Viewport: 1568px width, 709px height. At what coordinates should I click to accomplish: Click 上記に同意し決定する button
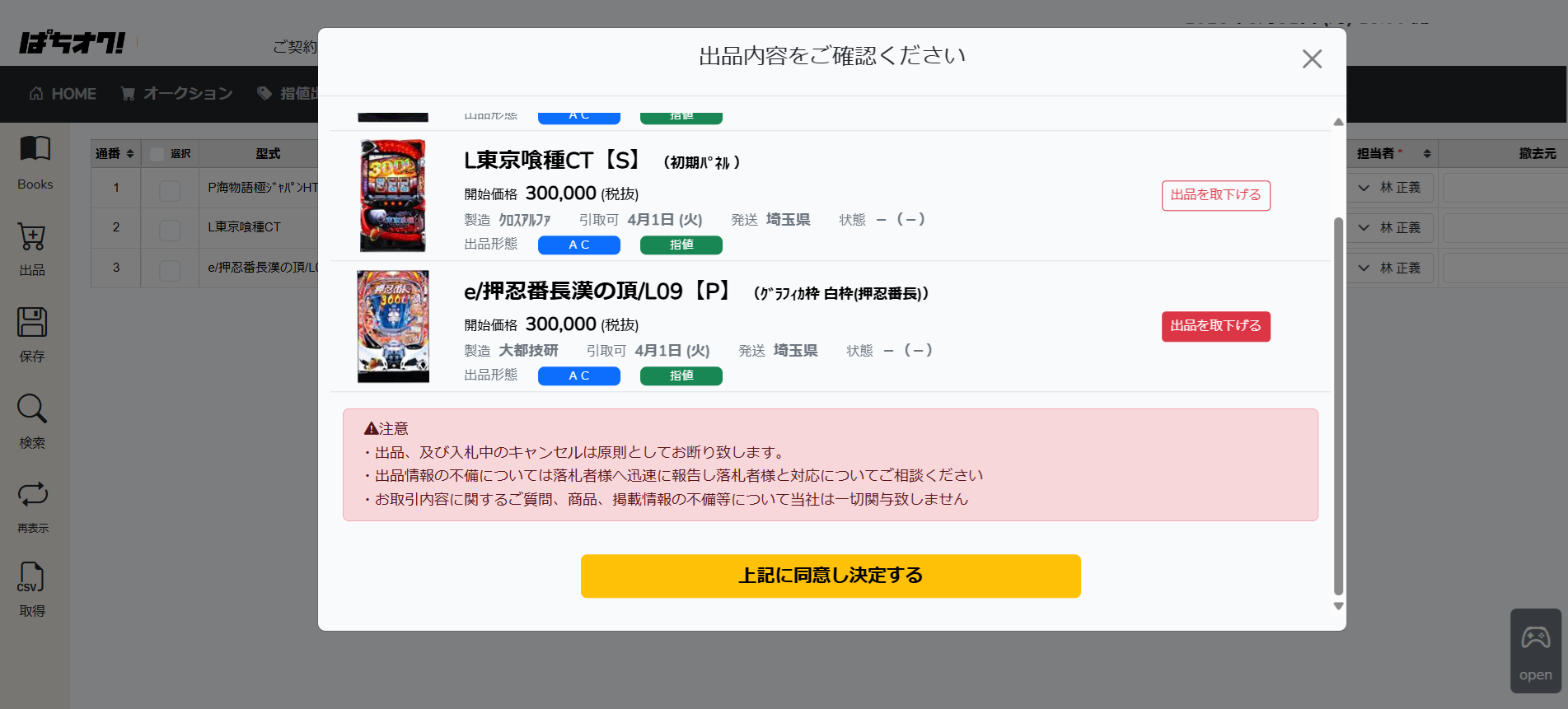[x=831, y=576]
